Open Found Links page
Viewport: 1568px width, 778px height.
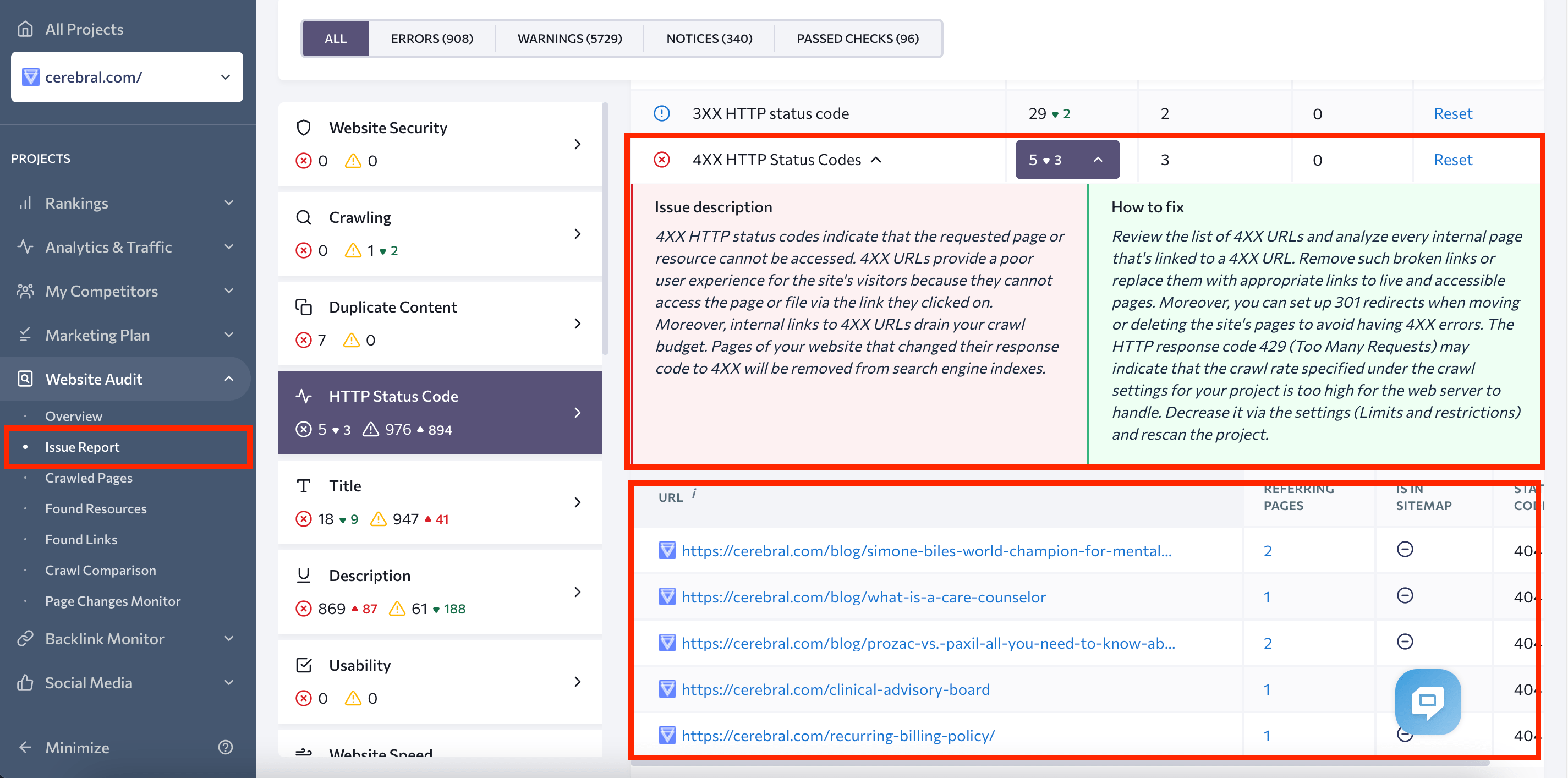tap(81, 539)
